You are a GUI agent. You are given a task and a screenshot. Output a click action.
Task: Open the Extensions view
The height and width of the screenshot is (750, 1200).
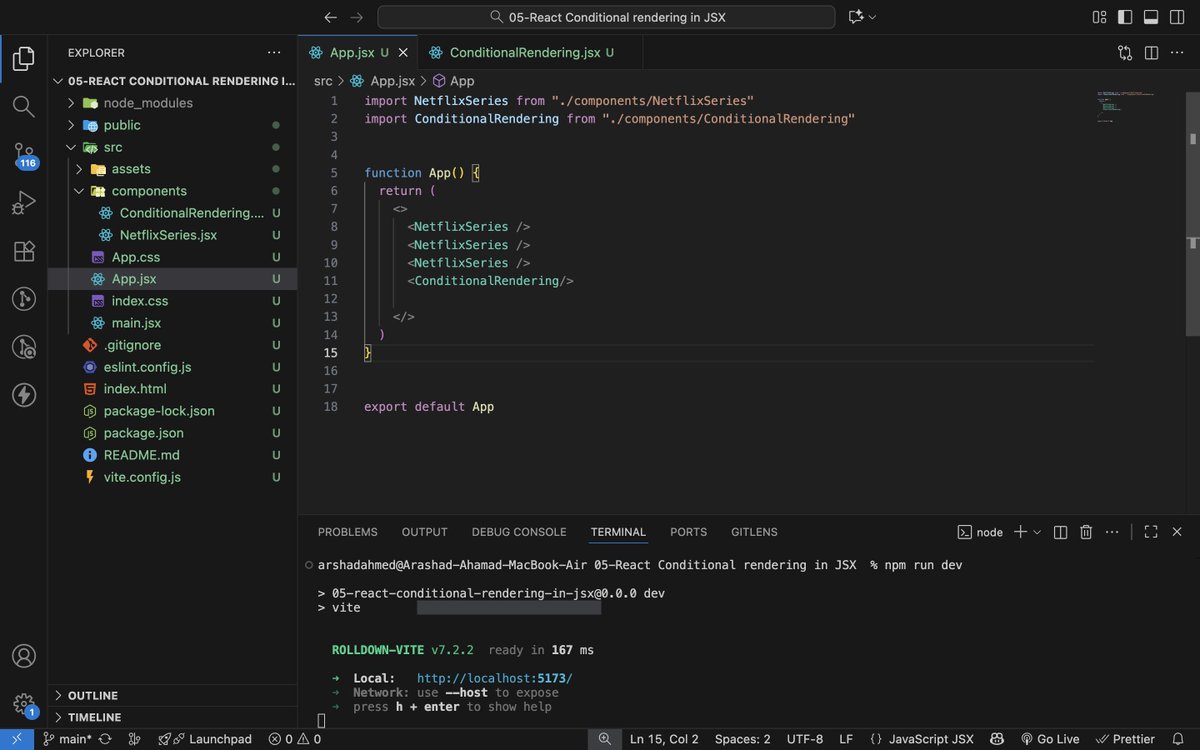click(22, 251)
